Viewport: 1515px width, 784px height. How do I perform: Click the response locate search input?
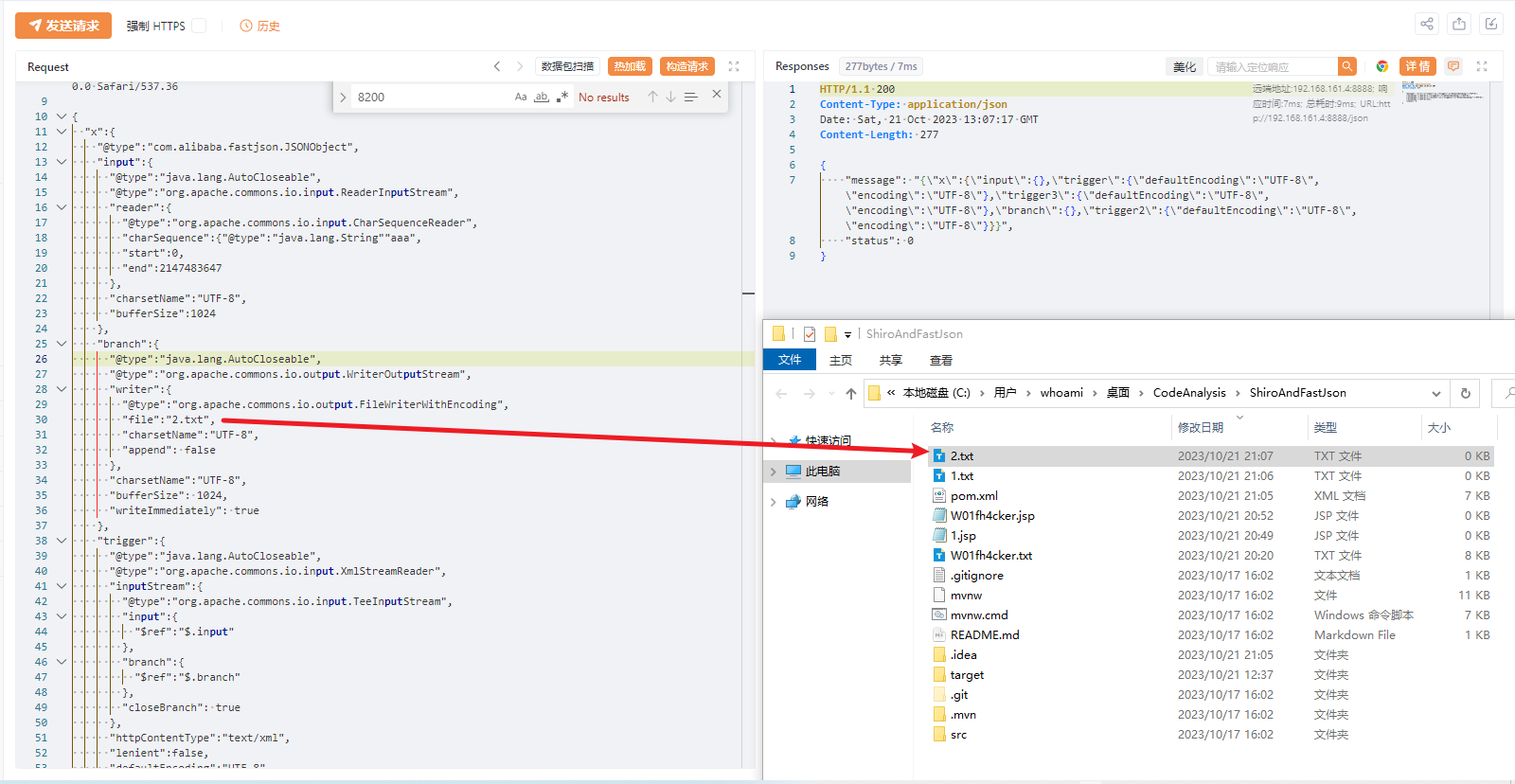1273,66
